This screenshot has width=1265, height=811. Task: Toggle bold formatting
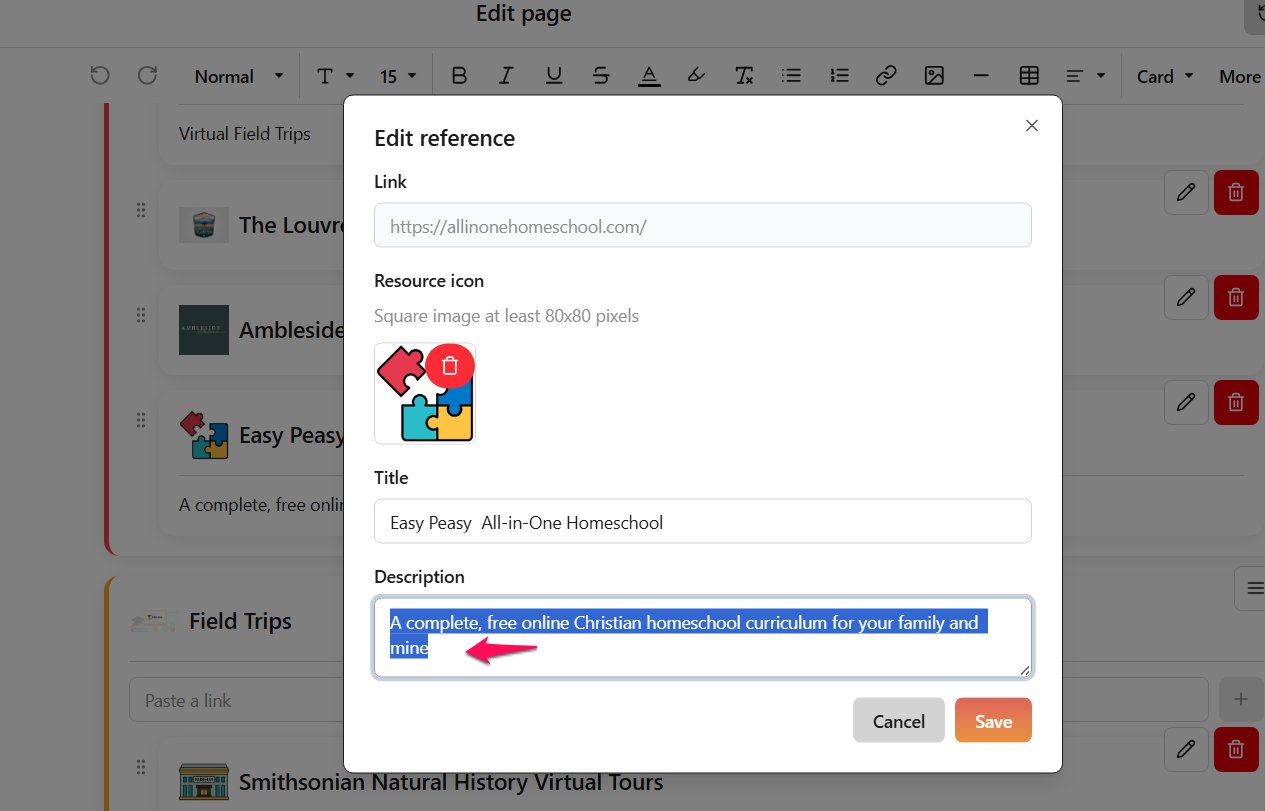click(459, 76)
